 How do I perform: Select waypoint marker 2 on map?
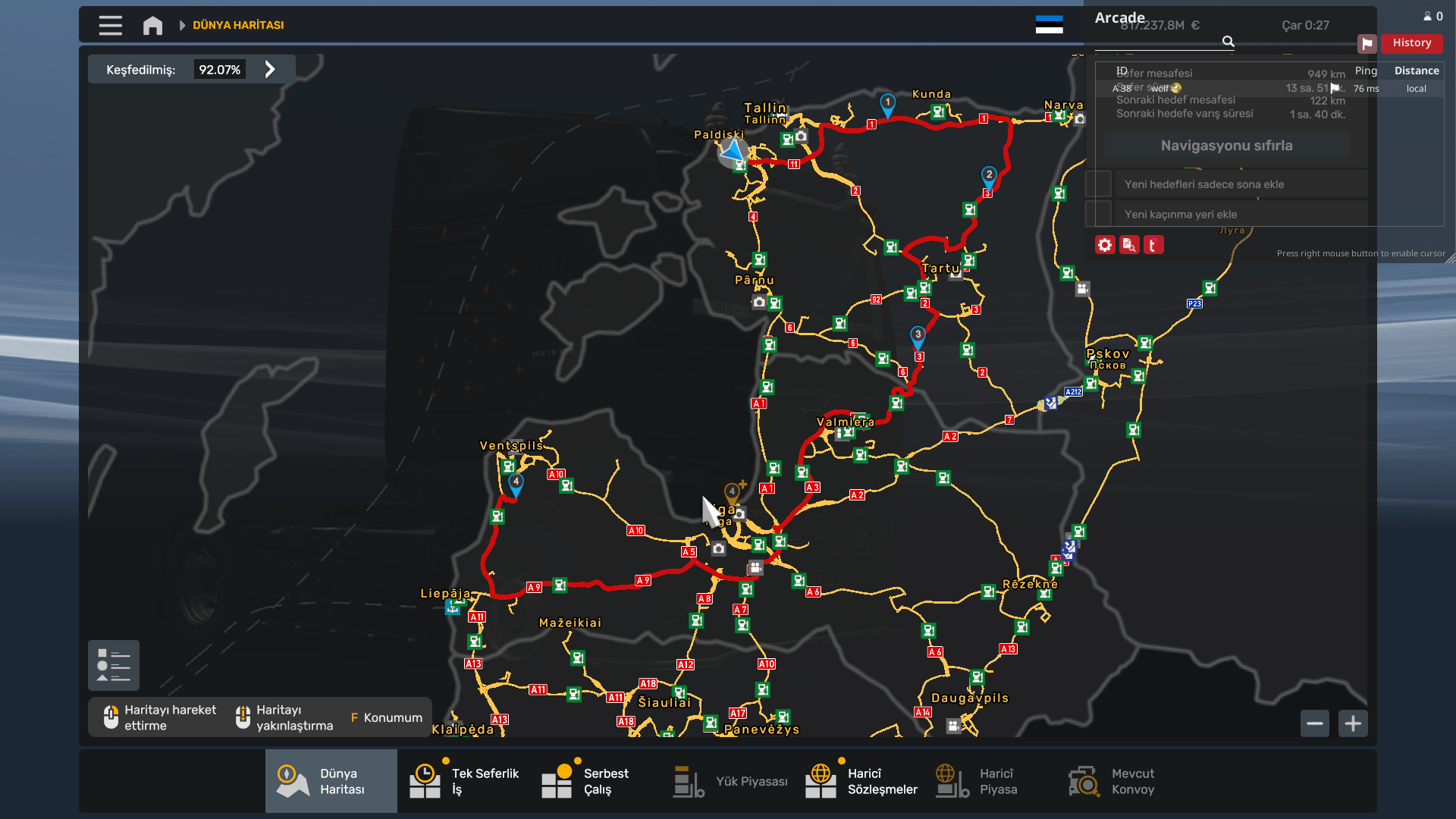pyautogui.click(x=989, y=177)
